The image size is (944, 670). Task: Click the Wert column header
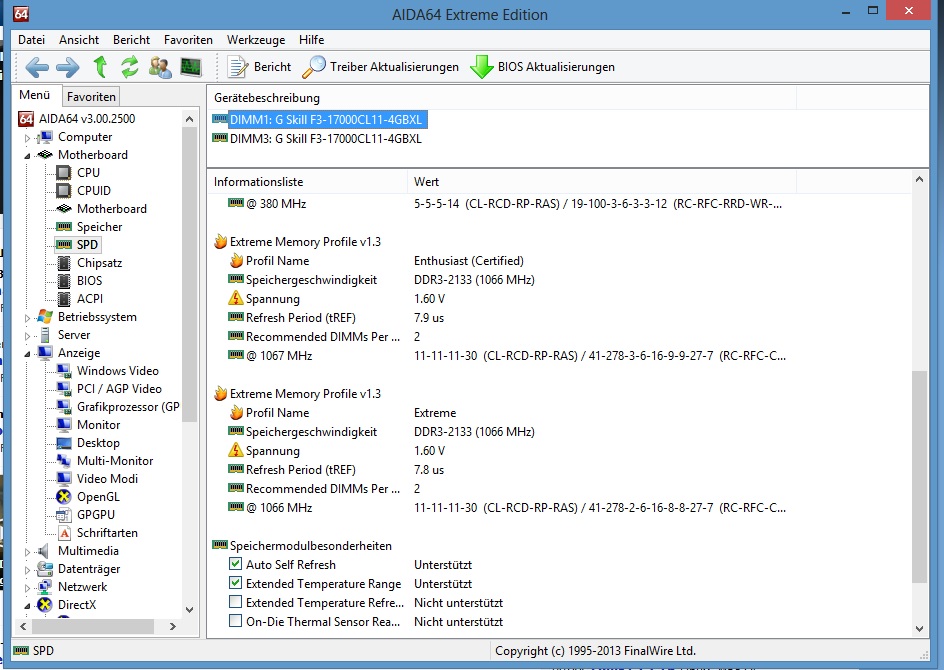(601, 182)
